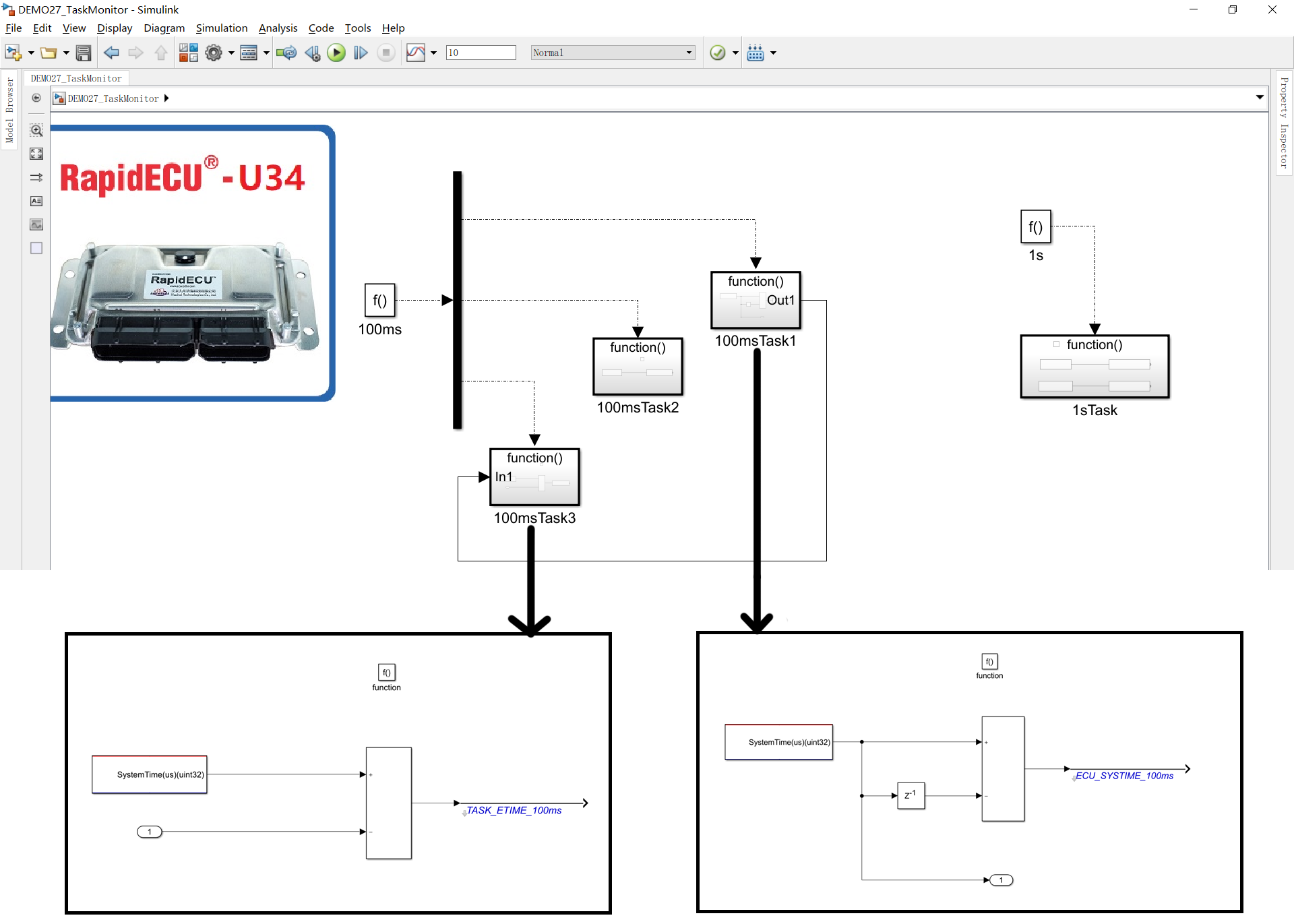This screenshot has width=1294, height=924.
Task: Select the 1sTask subsystem block
Action: point(1095,367)
